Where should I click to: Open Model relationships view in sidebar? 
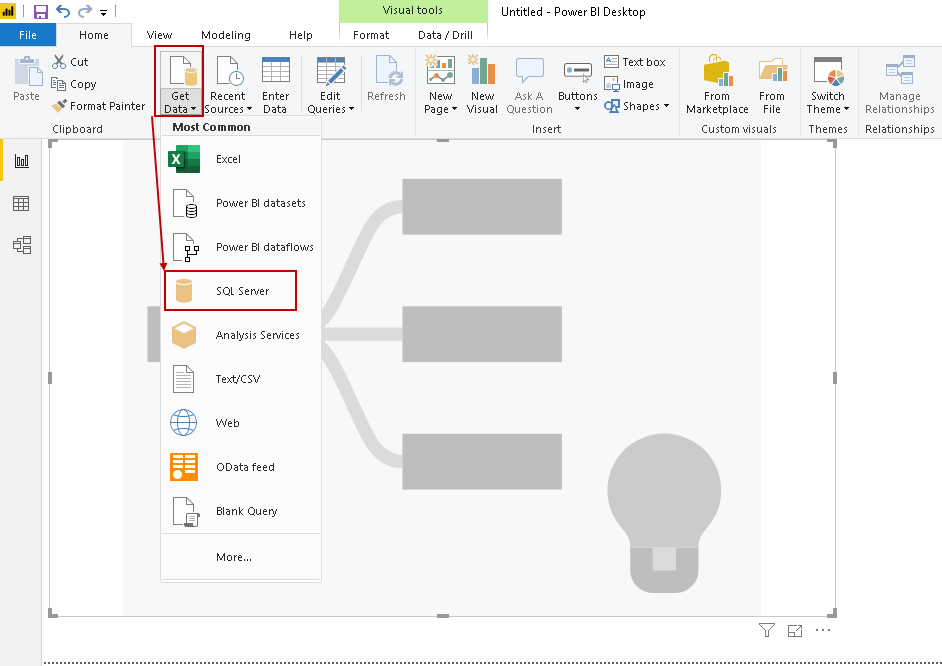coord(22,245)
